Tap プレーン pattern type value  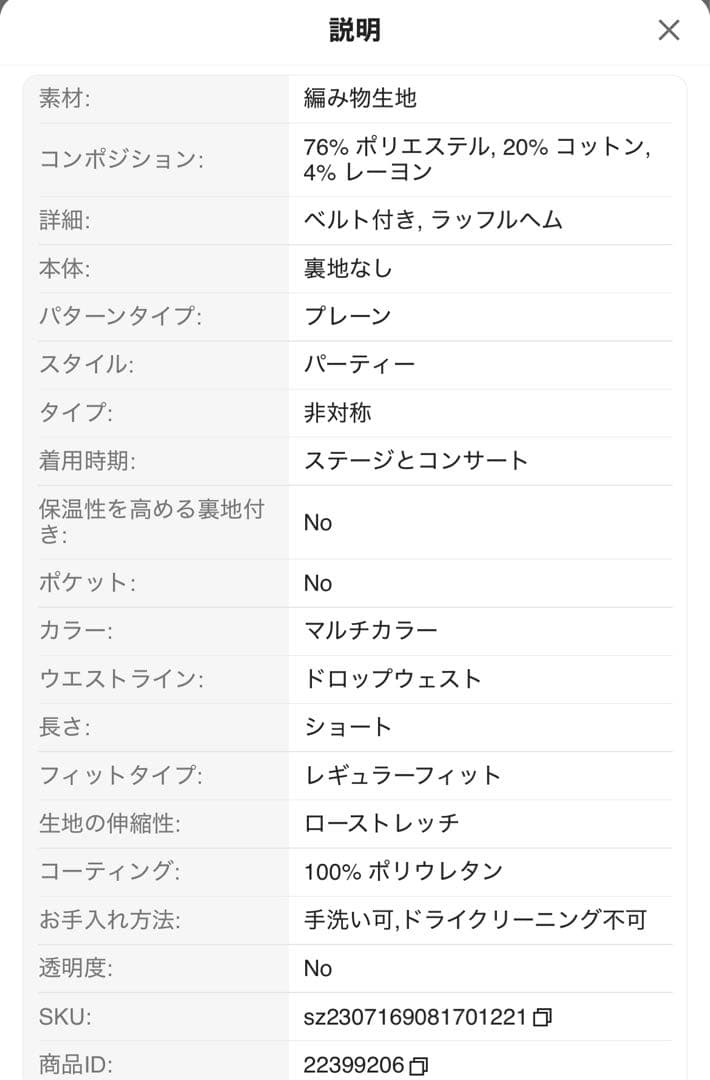(347, 316)
